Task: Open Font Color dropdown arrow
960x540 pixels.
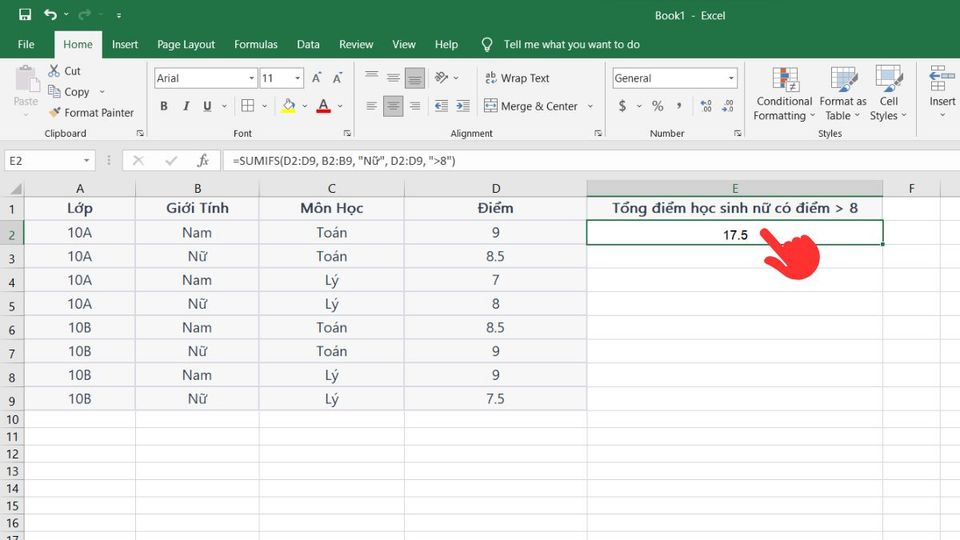Action: point(340,106)
